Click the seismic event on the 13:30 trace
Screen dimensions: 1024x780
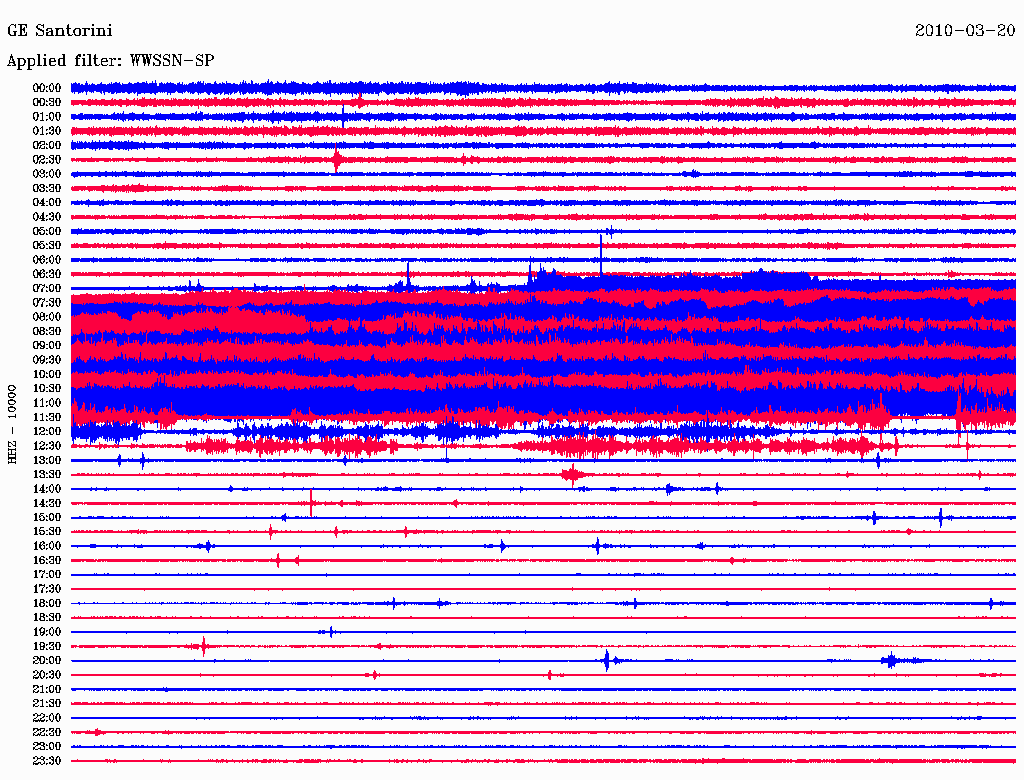(573, 475)
